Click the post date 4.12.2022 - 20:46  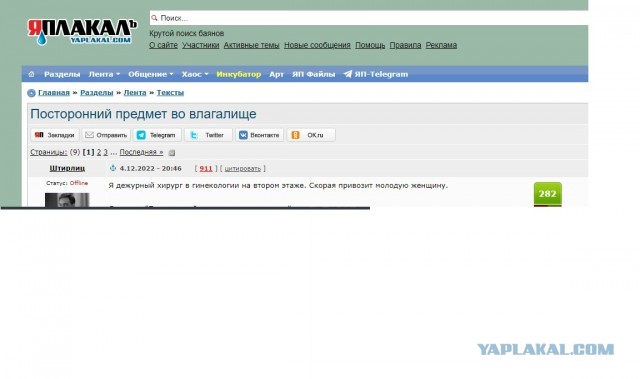[x=151, y=168]
